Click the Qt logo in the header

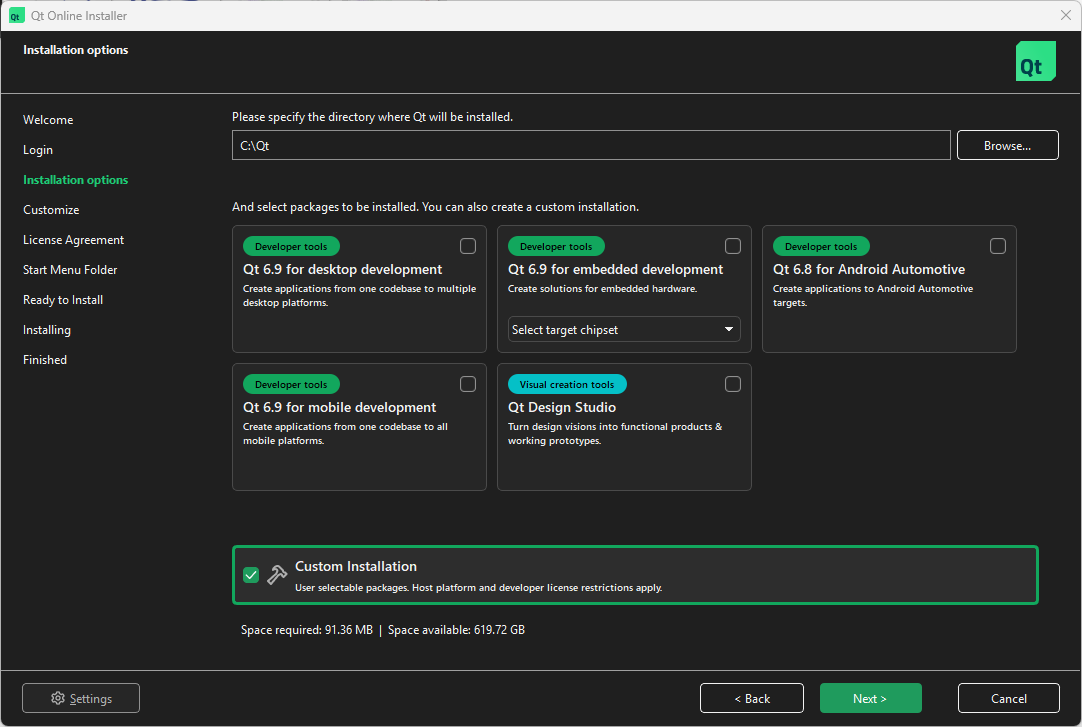pos(1035,61)
